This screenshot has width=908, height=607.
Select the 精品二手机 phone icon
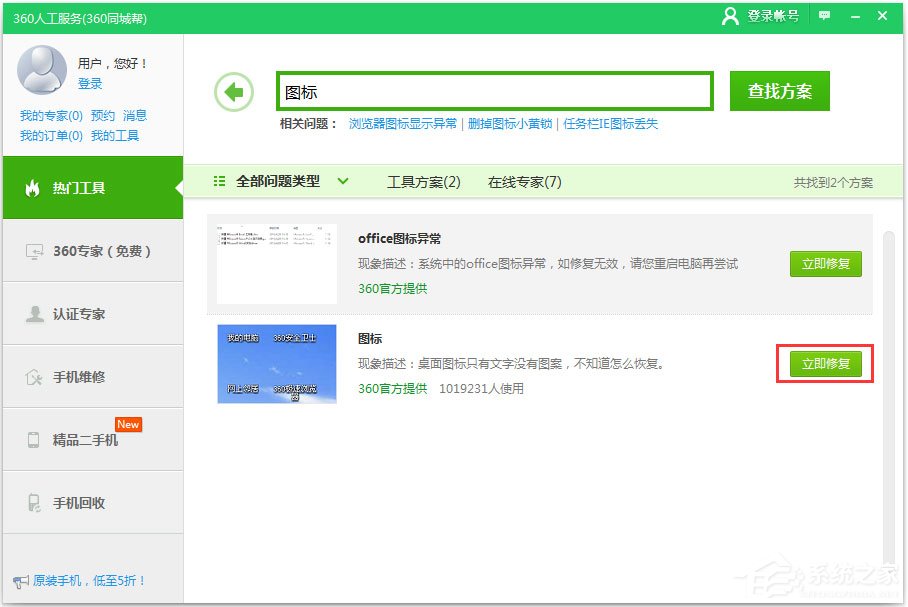click(x=31, y=438)
